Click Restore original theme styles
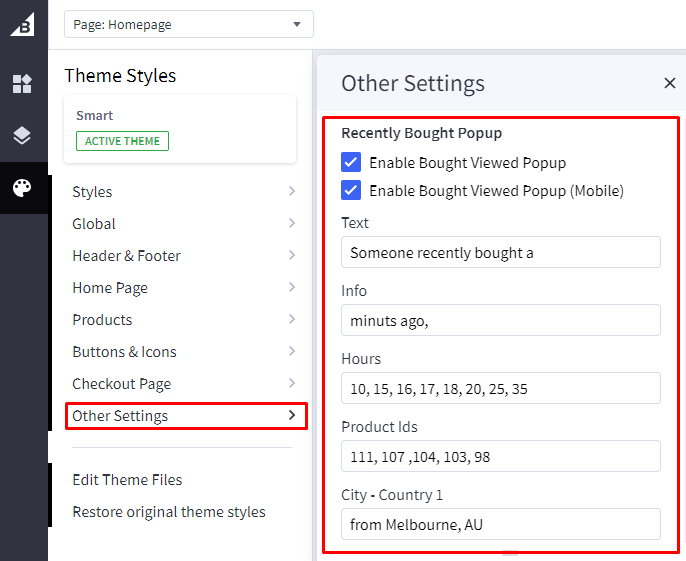The image size is (686, 561). click(169, 512)
